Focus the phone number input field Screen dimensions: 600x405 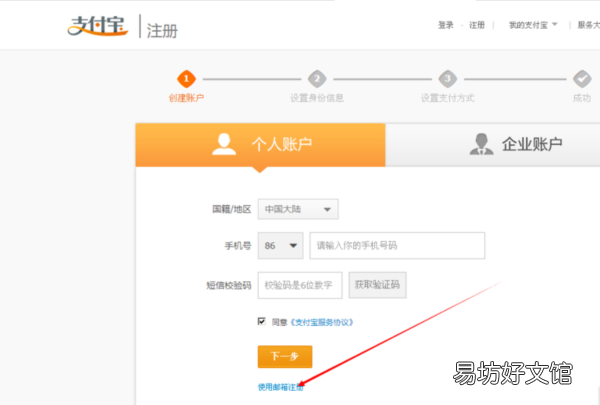click(397, 245)
